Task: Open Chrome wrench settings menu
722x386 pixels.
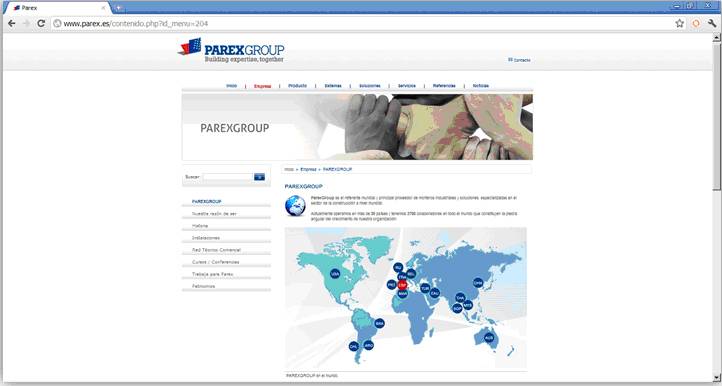Action: tap(712, 23)
